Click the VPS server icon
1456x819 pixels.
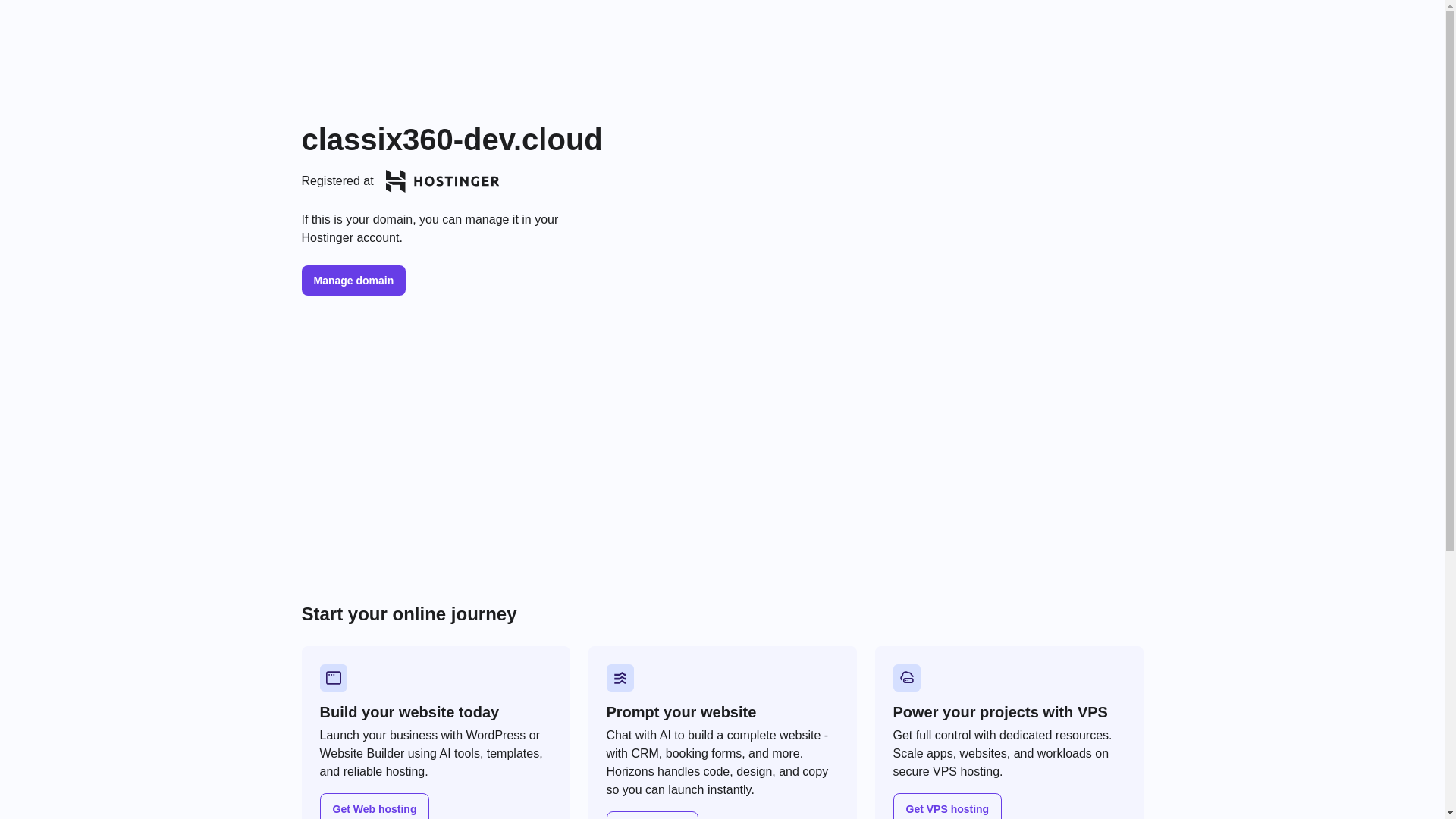click(x=907, y=678)
